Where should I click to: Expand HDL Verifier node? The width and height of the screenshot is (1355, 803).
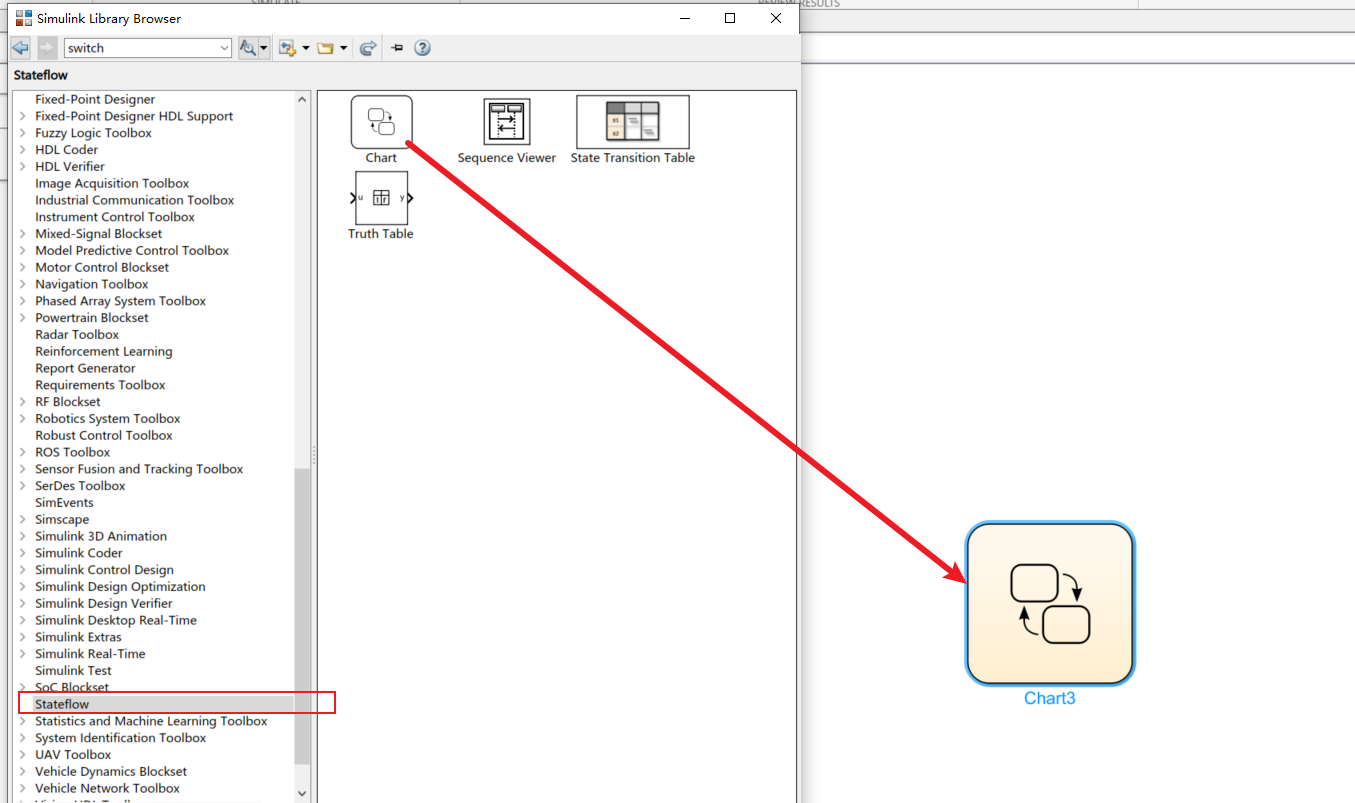tap(23, 166)
